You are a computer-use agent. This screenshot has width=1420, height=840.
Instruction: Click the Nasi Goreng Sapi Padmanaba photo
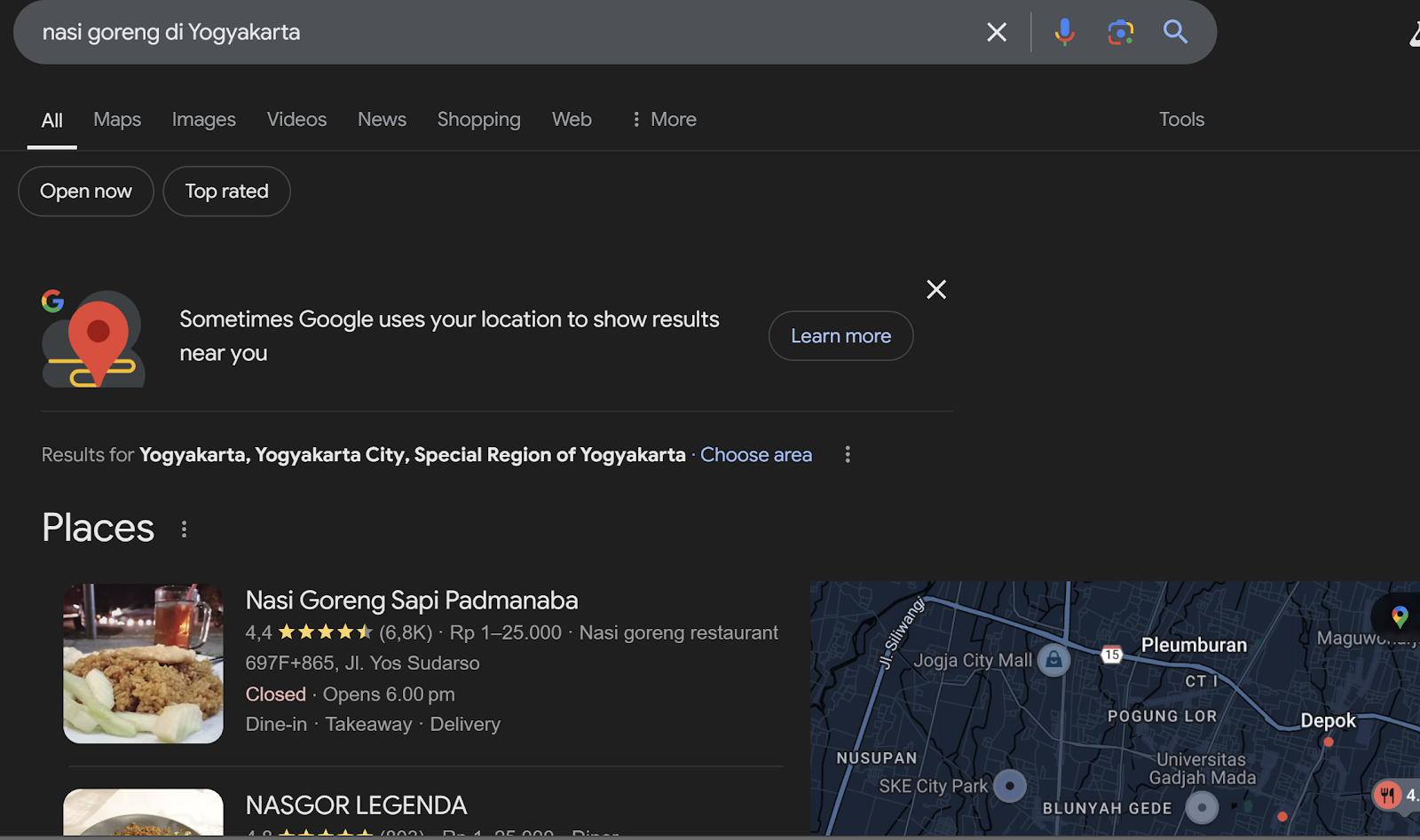coord(143,663)
